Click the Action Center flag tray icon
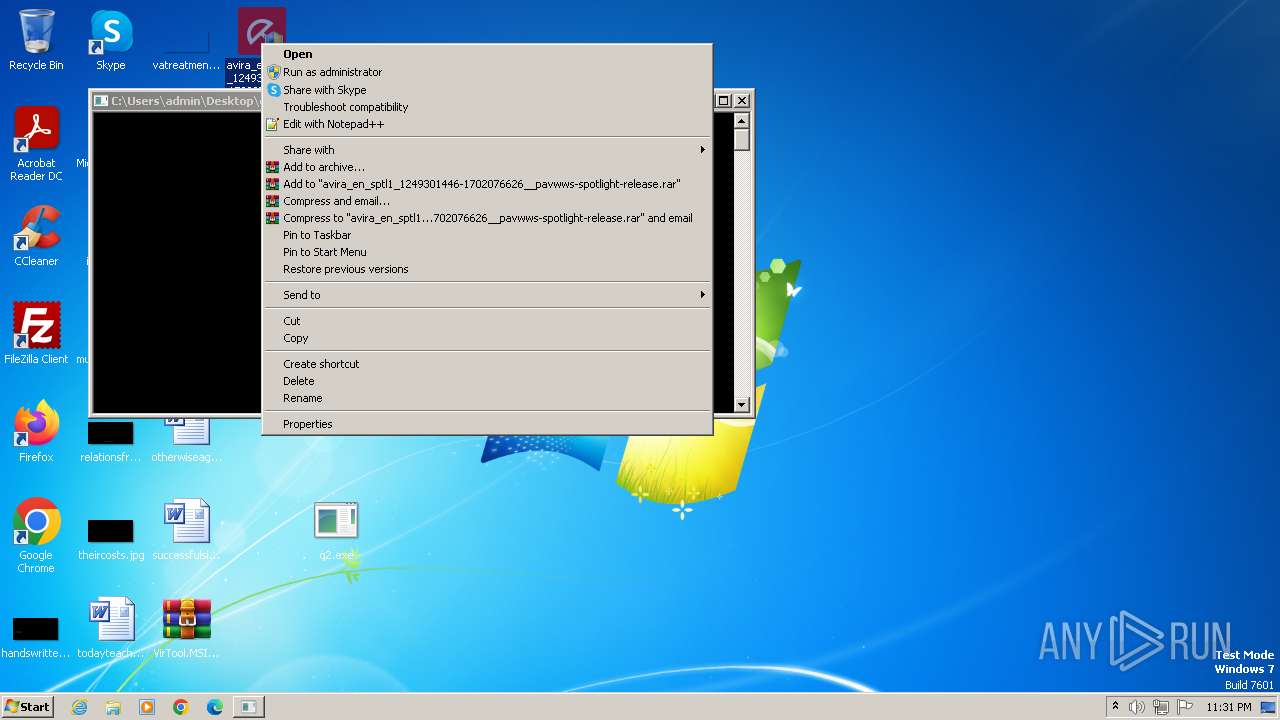1280x720 pixels. click(x=1185, y=707)
